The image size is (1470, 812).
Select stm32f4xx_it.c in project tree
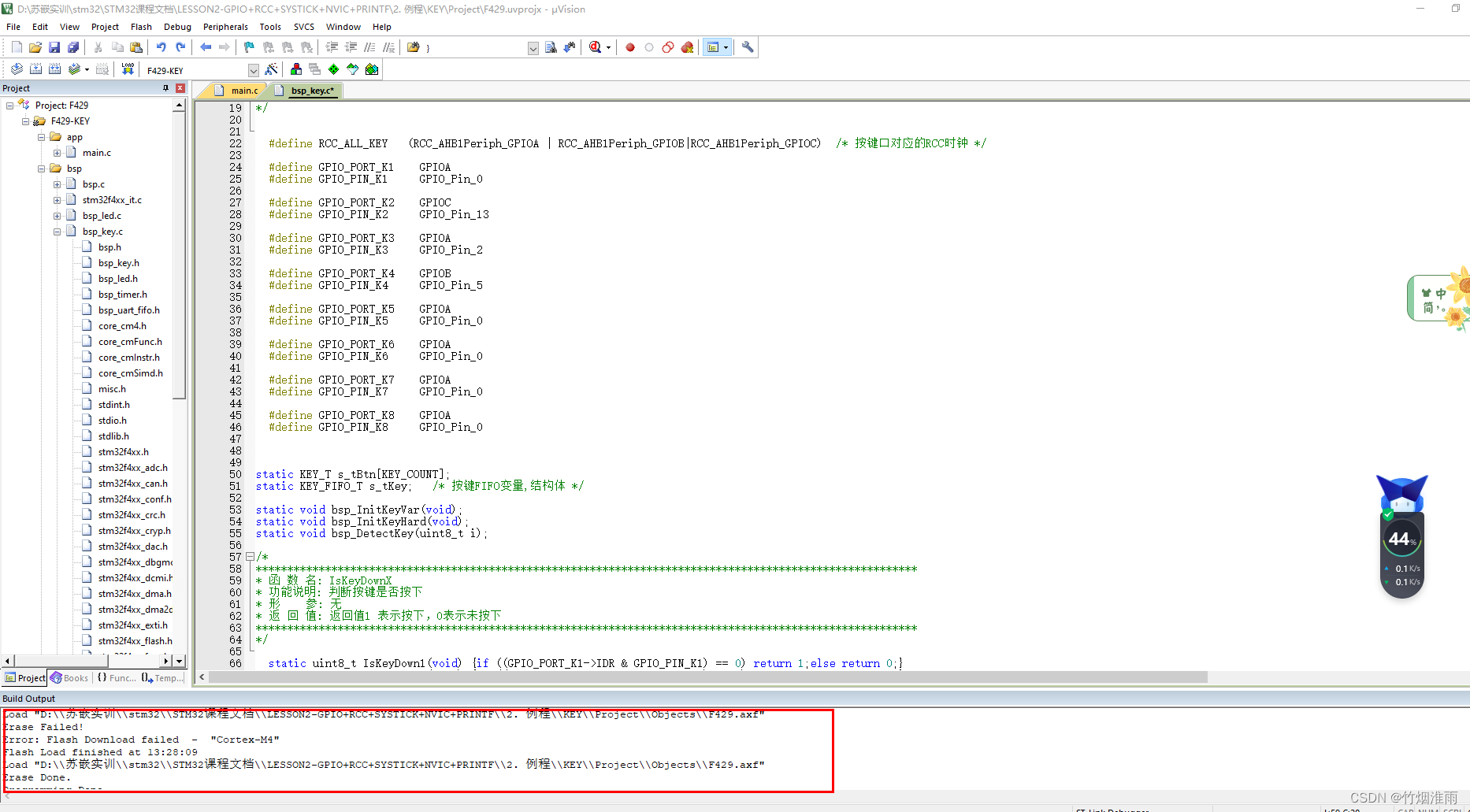pos(112,200)
